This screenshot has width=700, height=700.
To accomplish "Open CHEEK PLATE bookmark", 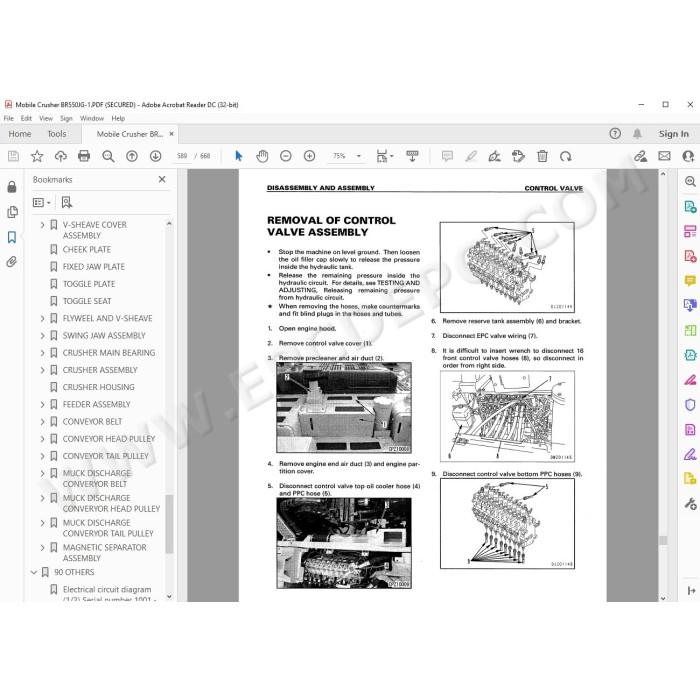I will pyautogui.click(x=87, y=250).
